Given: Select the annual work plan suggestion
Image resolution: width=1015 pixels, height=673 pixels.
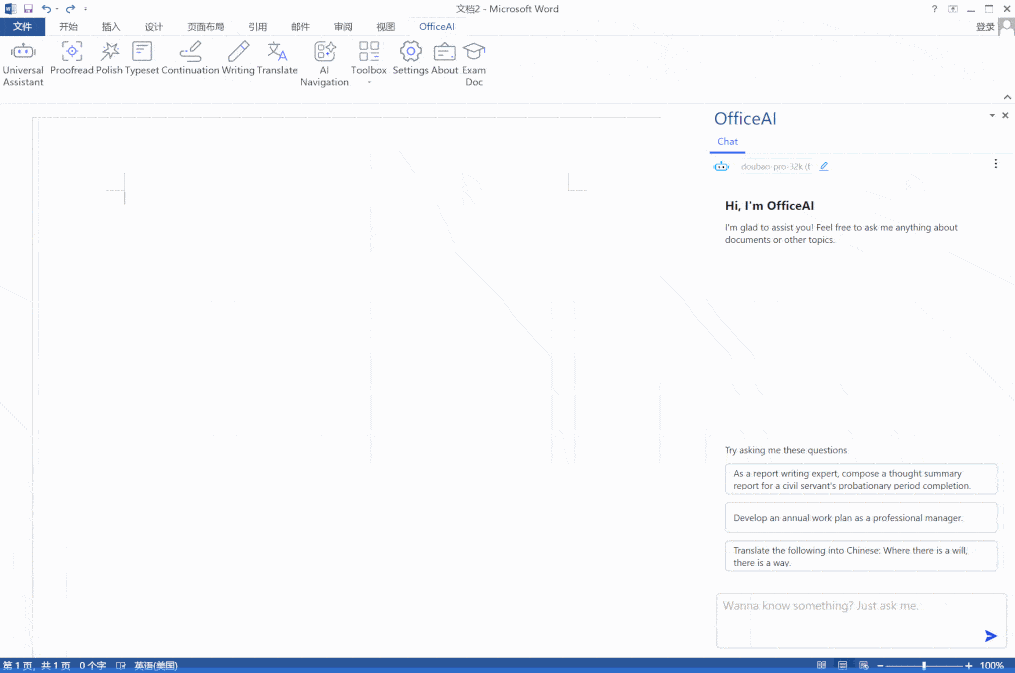Looking at the screenshot, I should point(861,518).
